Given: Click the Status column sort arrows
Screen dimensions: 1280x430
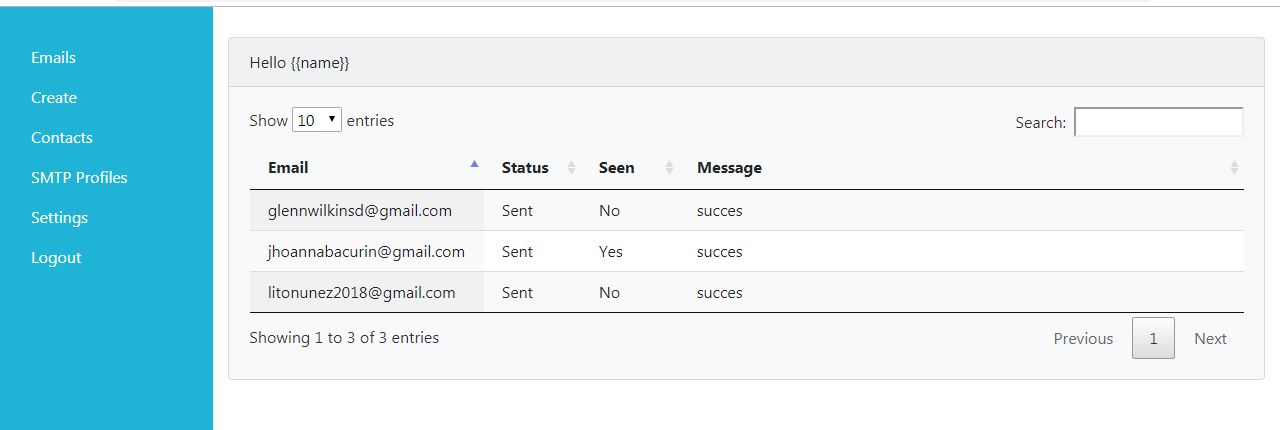Looking at the screenshot, I should coord(571,168).
